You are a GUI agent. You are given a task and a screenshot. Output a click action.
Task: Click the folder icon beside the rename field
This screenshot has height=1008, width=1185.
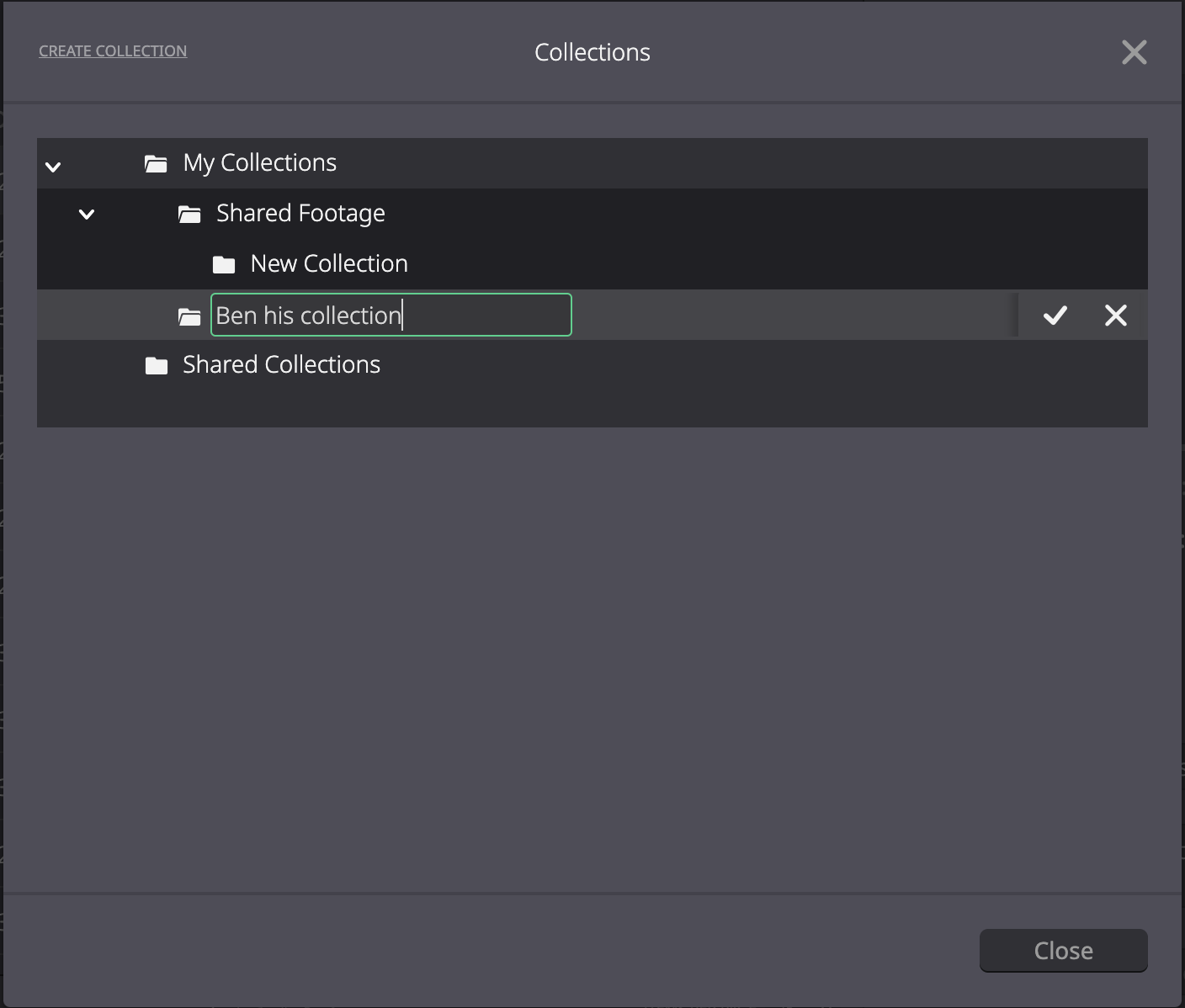click(x=189, y=316)
